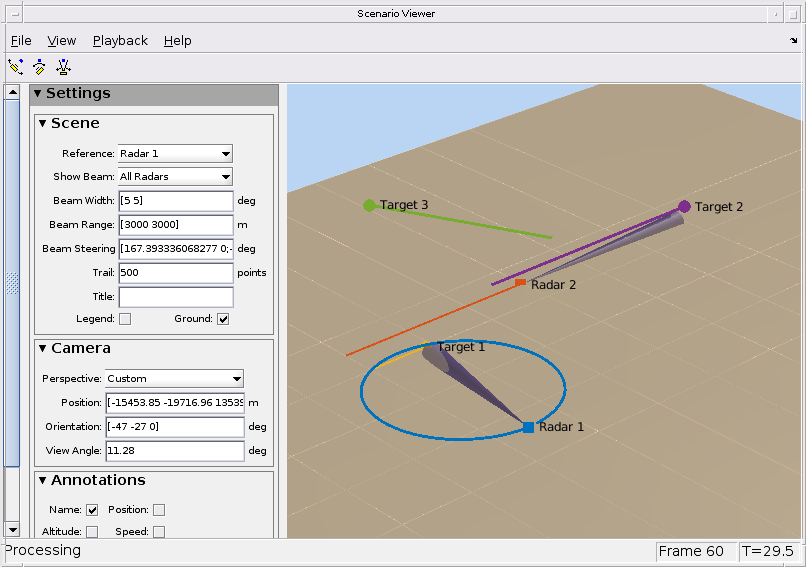This screenshot has width=806, height=567.
Task: Click the View Angle field
Action: coord(175,451)
